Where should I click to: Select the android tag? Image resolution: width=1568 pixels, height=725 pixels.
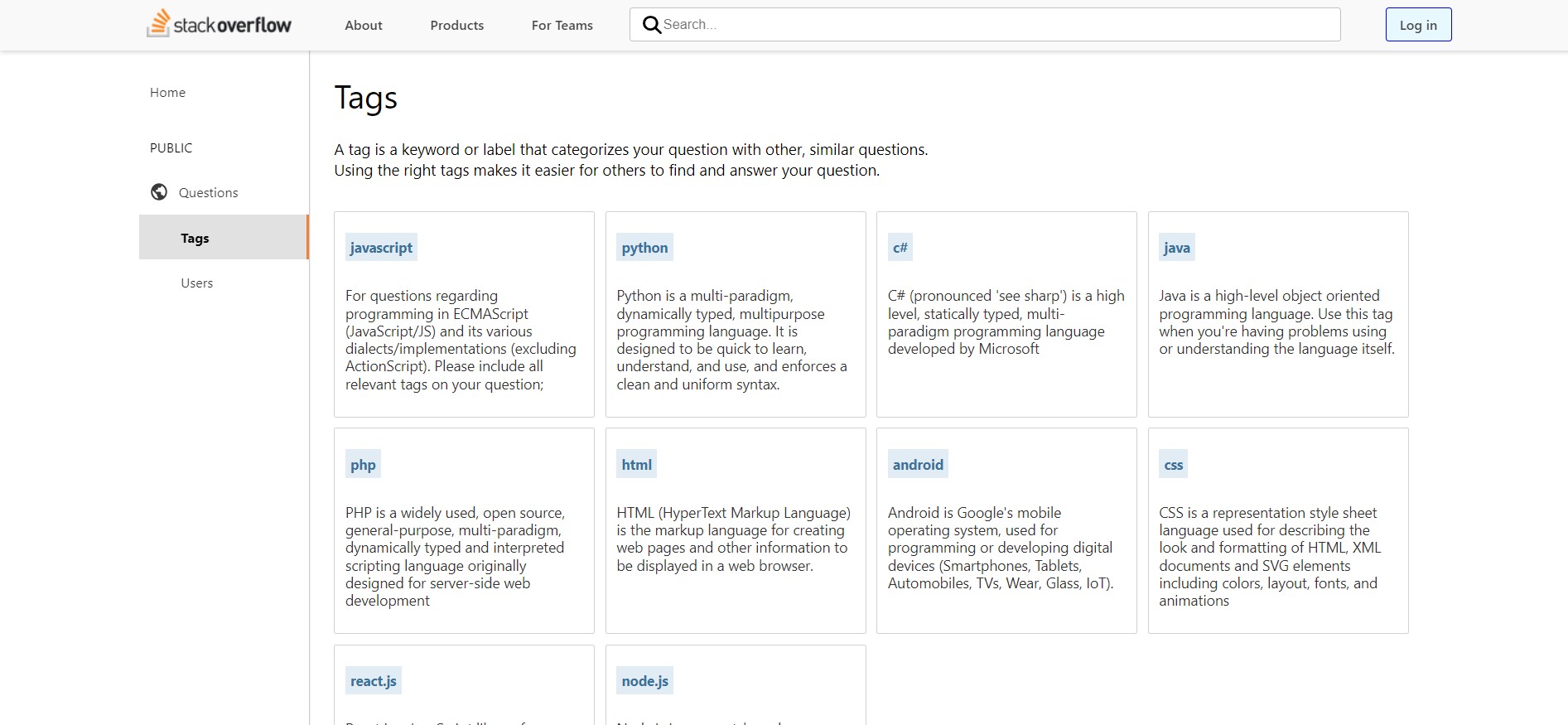pos(918,465)
